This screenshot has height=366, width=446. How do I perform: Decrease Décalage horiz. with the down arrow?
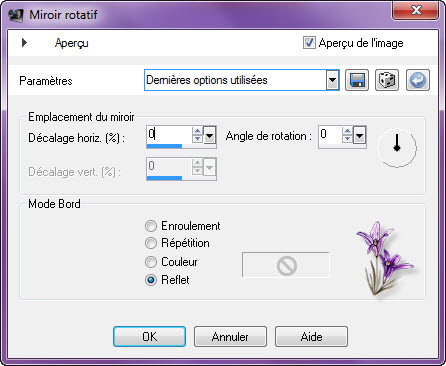pos(197,139)
